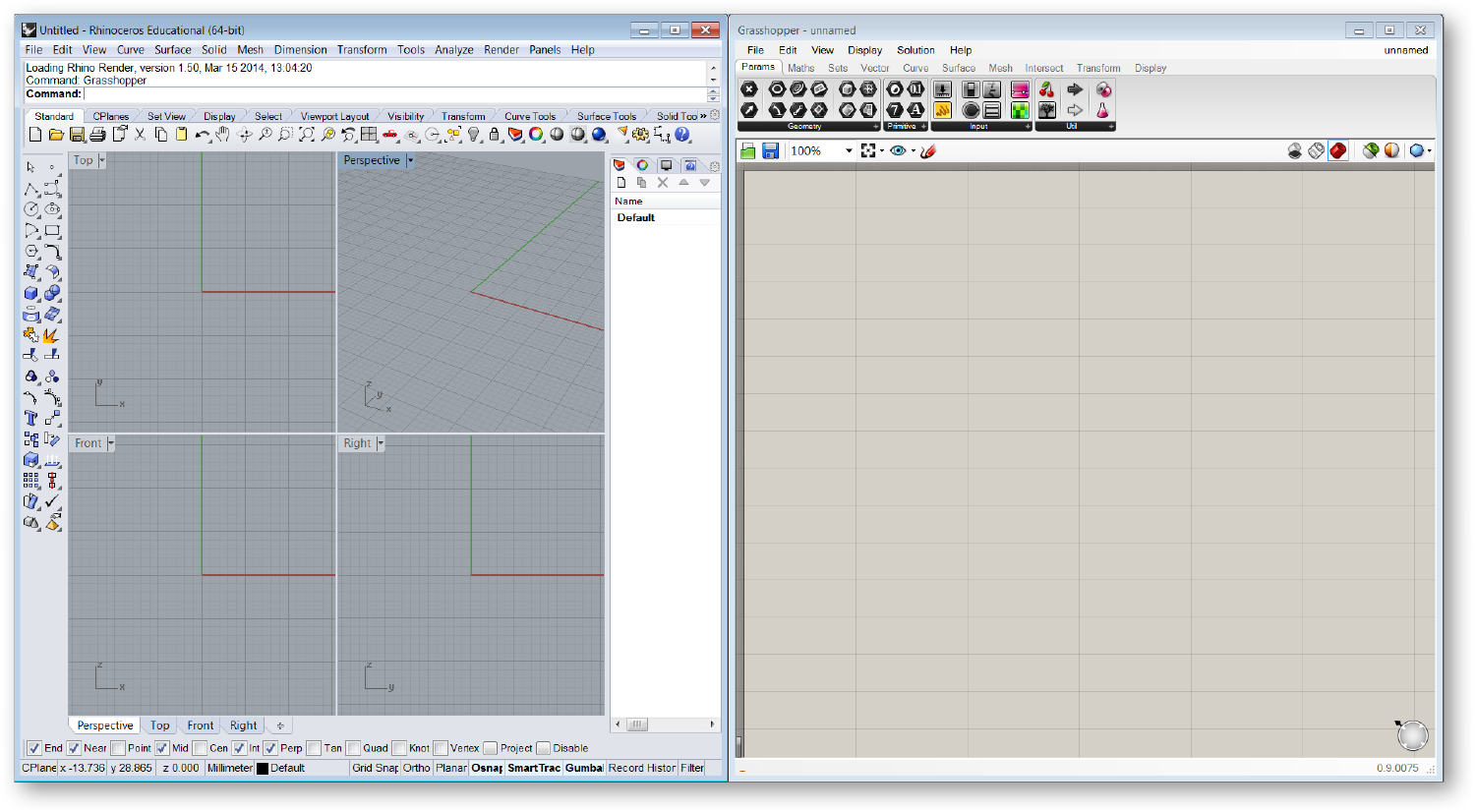Click the Grasshopper save file icon
The width and height of the screenshot is (1475, 812).
click(770, 150)
